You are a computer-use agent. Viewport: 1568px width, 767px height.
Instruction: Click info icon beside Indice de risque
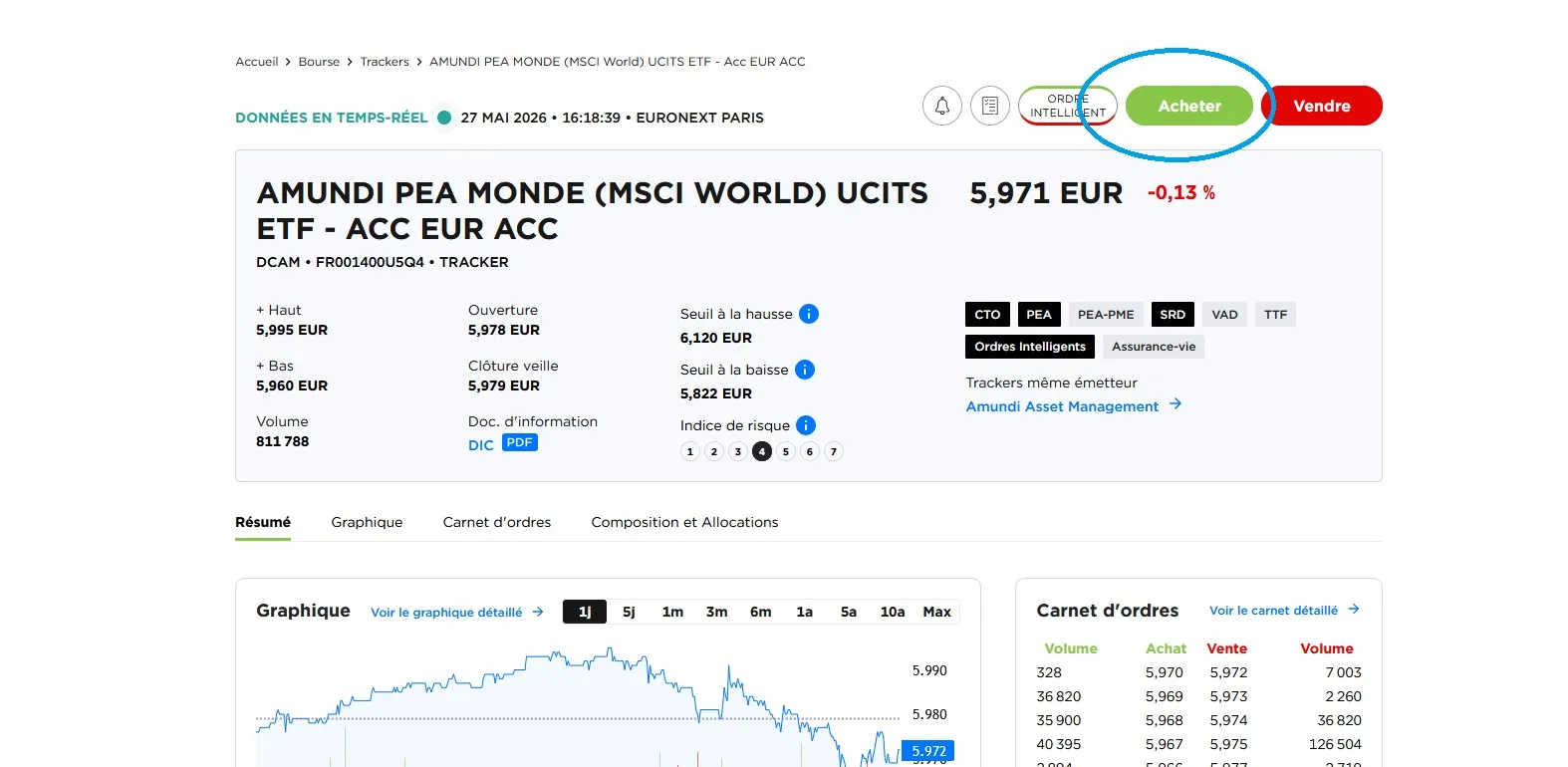tap(806, 425)
